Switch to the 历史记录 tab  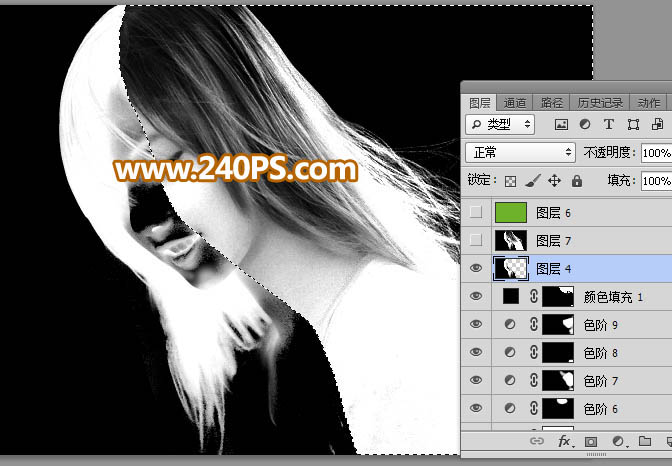tap(599, 102)
